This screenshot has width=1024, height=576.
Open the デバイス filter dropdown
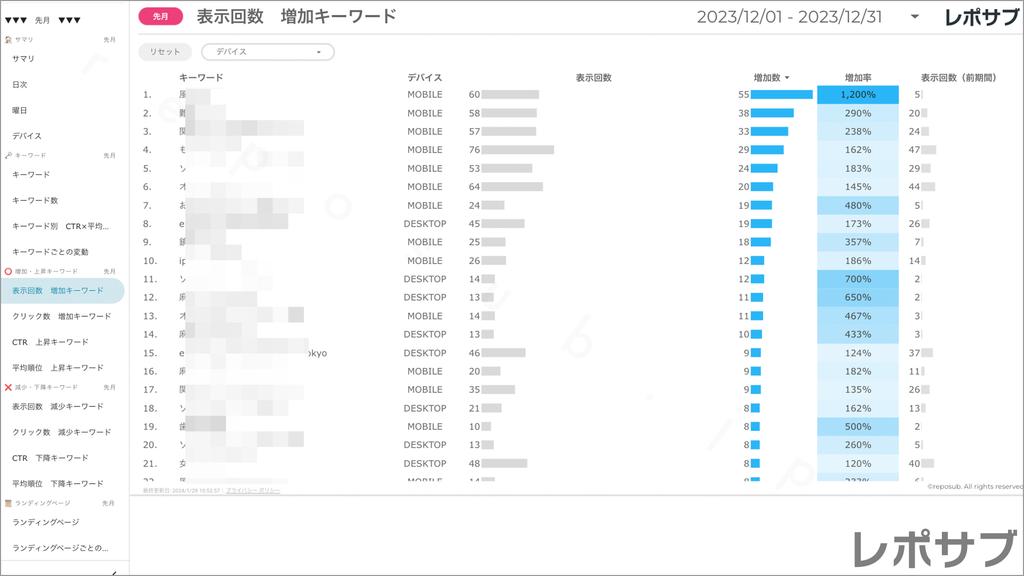tap(267, 50)
